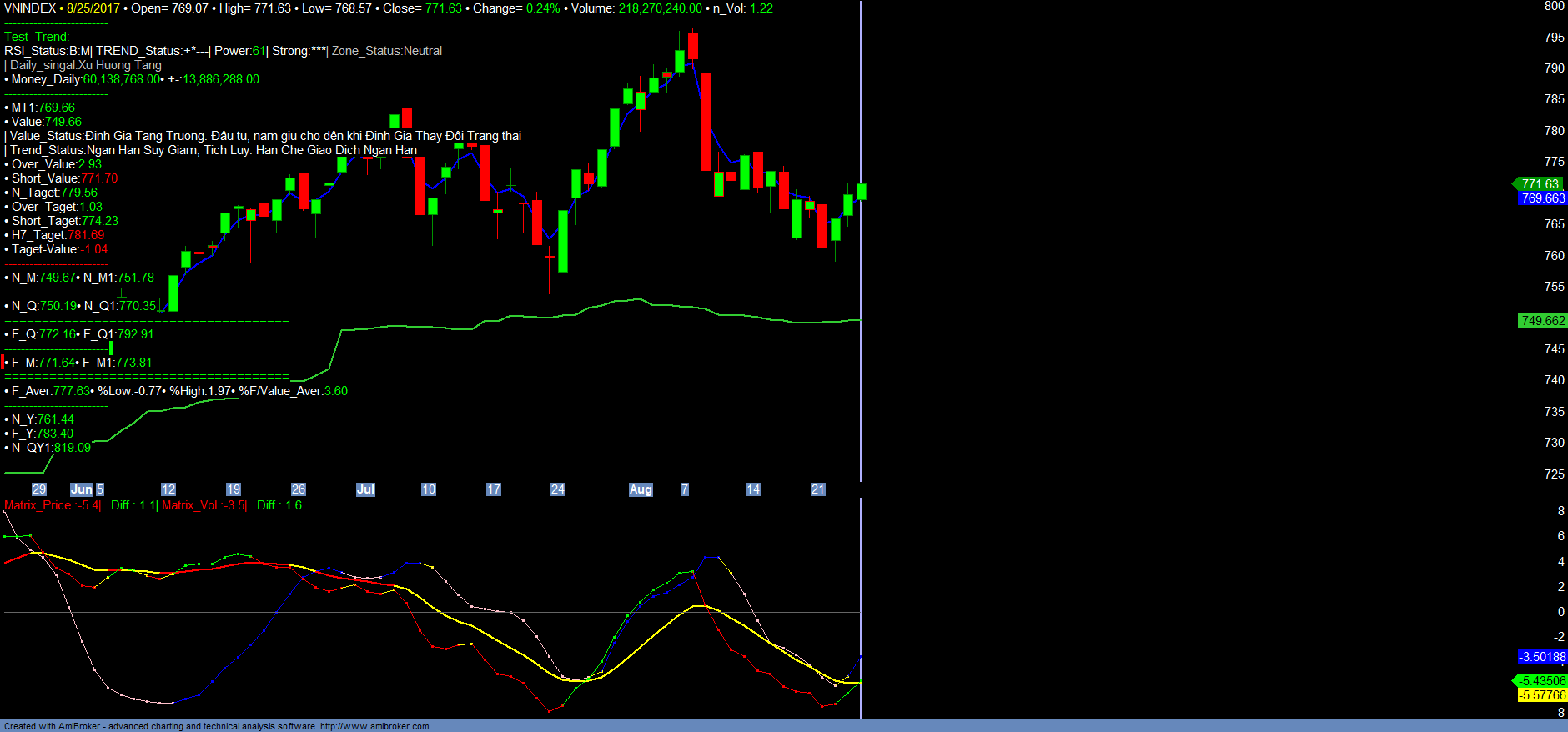Select the green 749.662 value tag
1568x732 pixels.
pos(1542,321)
